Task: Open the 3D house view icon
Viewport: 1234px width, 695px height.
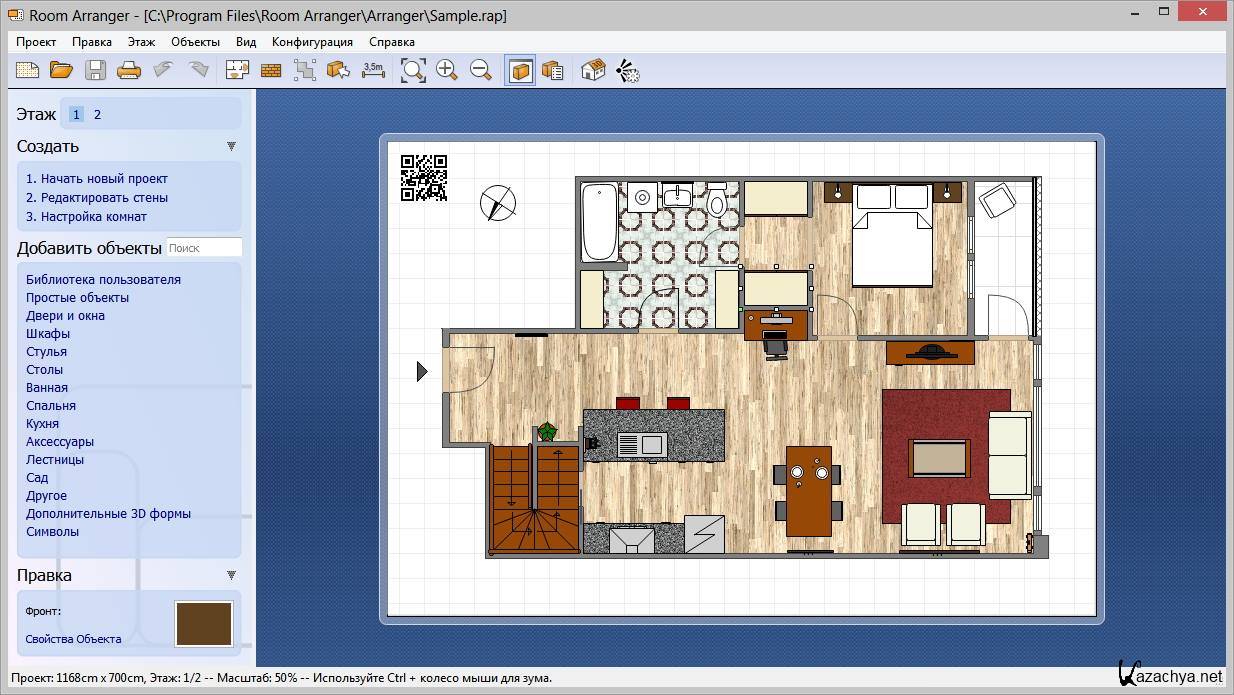Action: click(593, 70)
